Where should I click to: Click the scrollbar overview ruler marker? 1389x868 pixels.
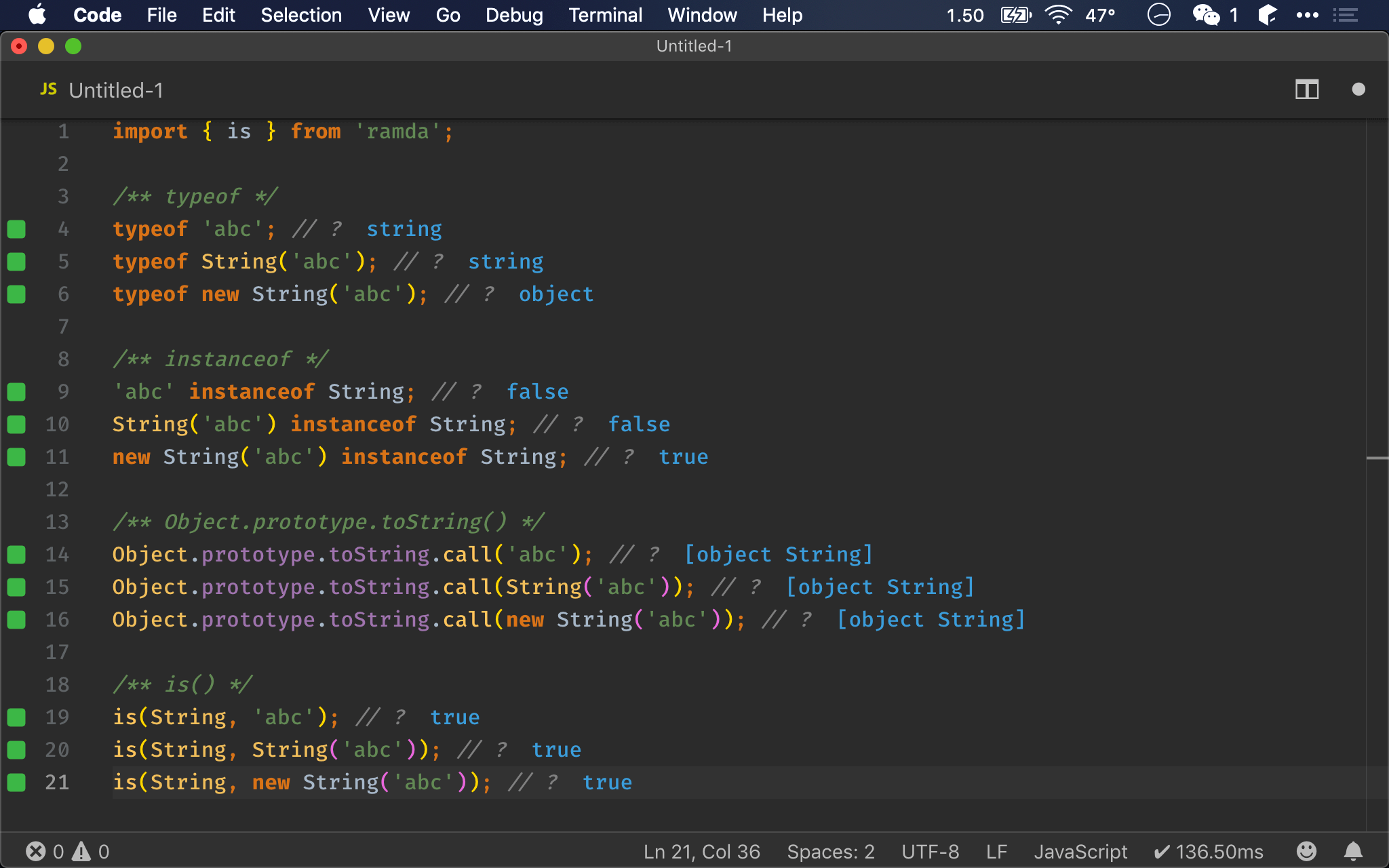(x=1377, y=459)
